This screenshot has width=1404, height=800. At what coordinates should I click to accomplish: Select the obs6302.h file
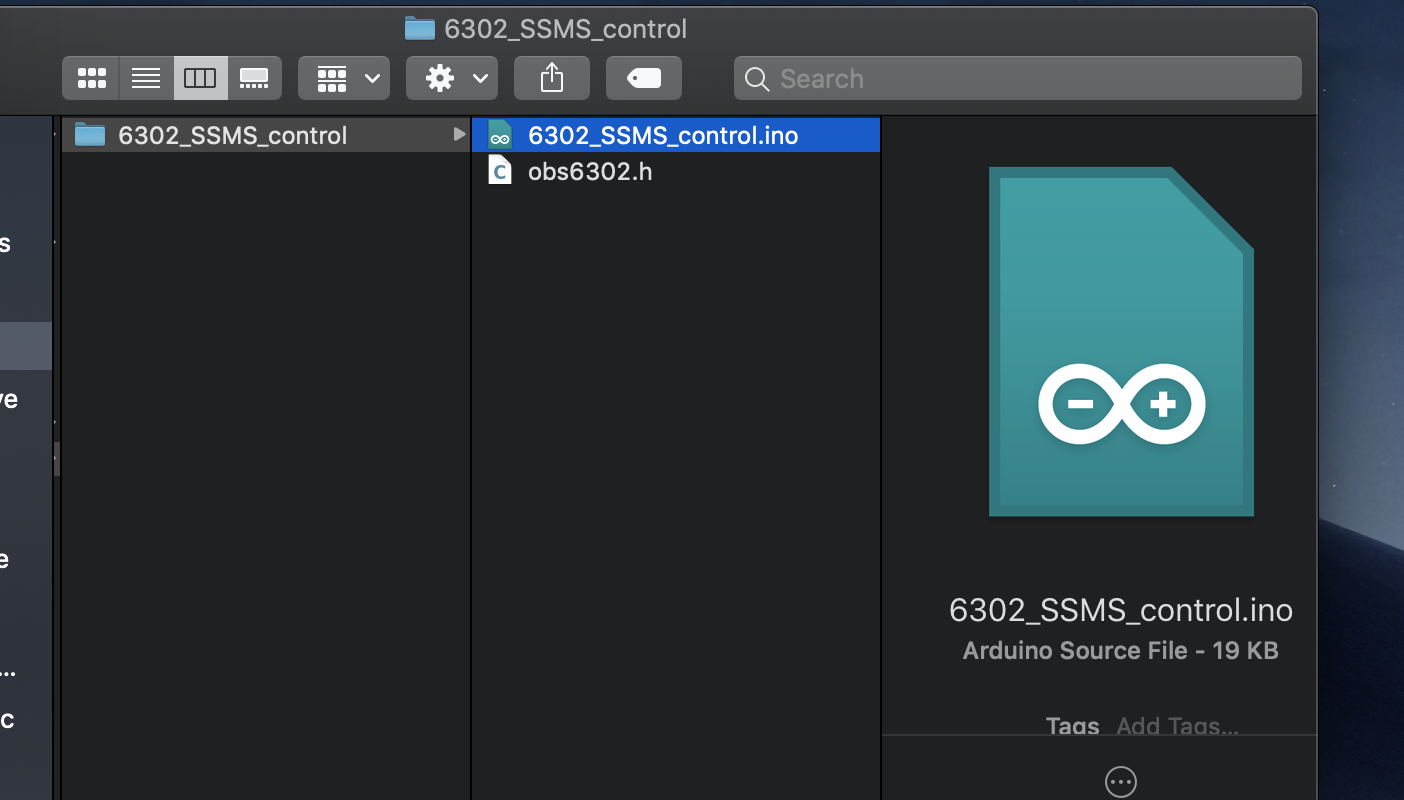point(676,171)
